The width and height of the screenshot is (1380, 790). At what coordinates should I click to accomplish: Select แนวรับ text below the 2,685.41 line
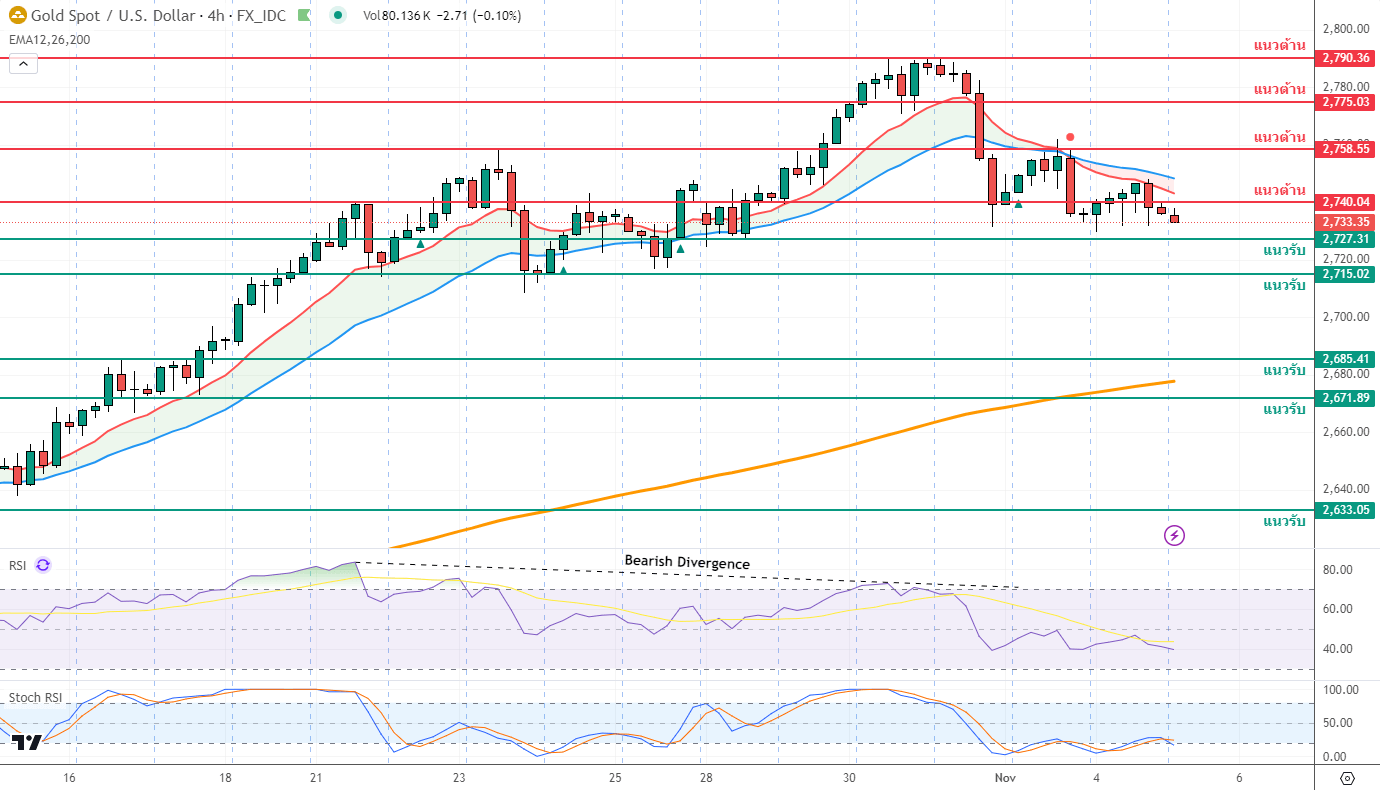pyautogui.click(x=1284, y=370)
